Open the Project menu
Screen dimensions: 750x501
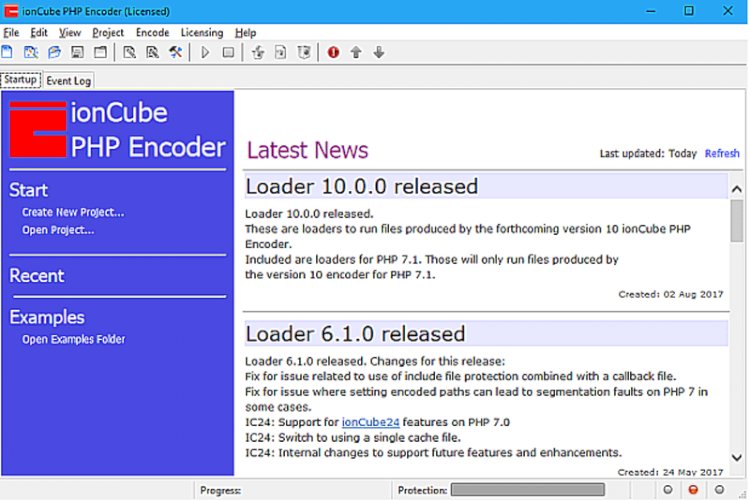point(108,33)
